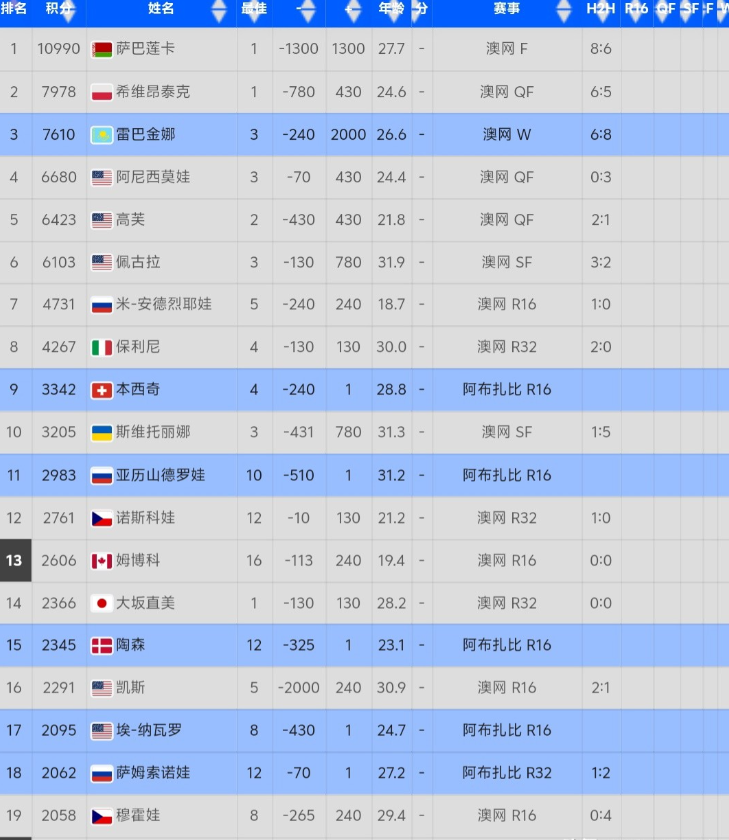
Task: Select the name 亚历山德罗娃
Action: click(160, 475)
